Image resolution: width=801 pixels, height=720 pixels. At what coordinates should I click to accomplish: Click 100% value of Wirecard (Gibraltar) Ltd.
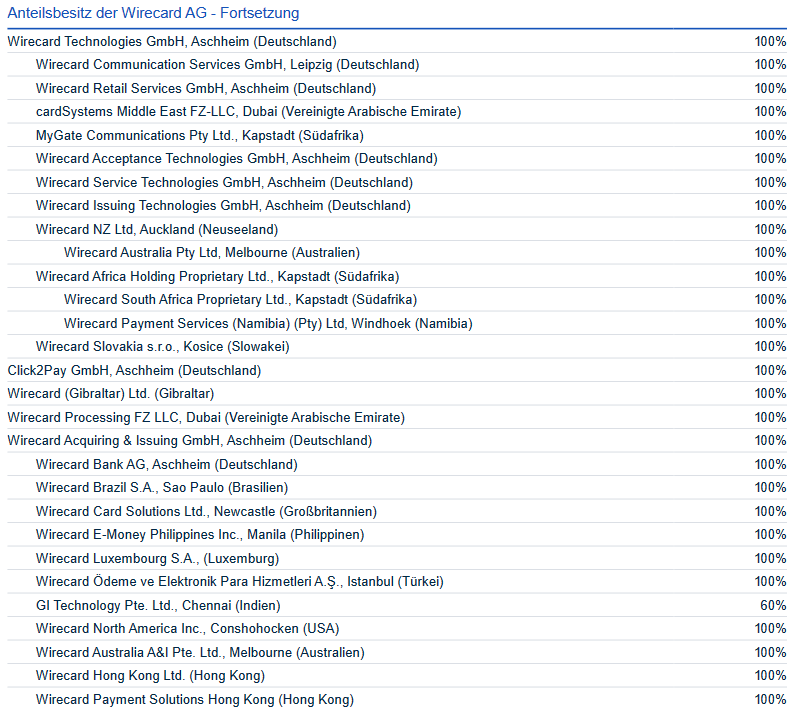[770, 394]
